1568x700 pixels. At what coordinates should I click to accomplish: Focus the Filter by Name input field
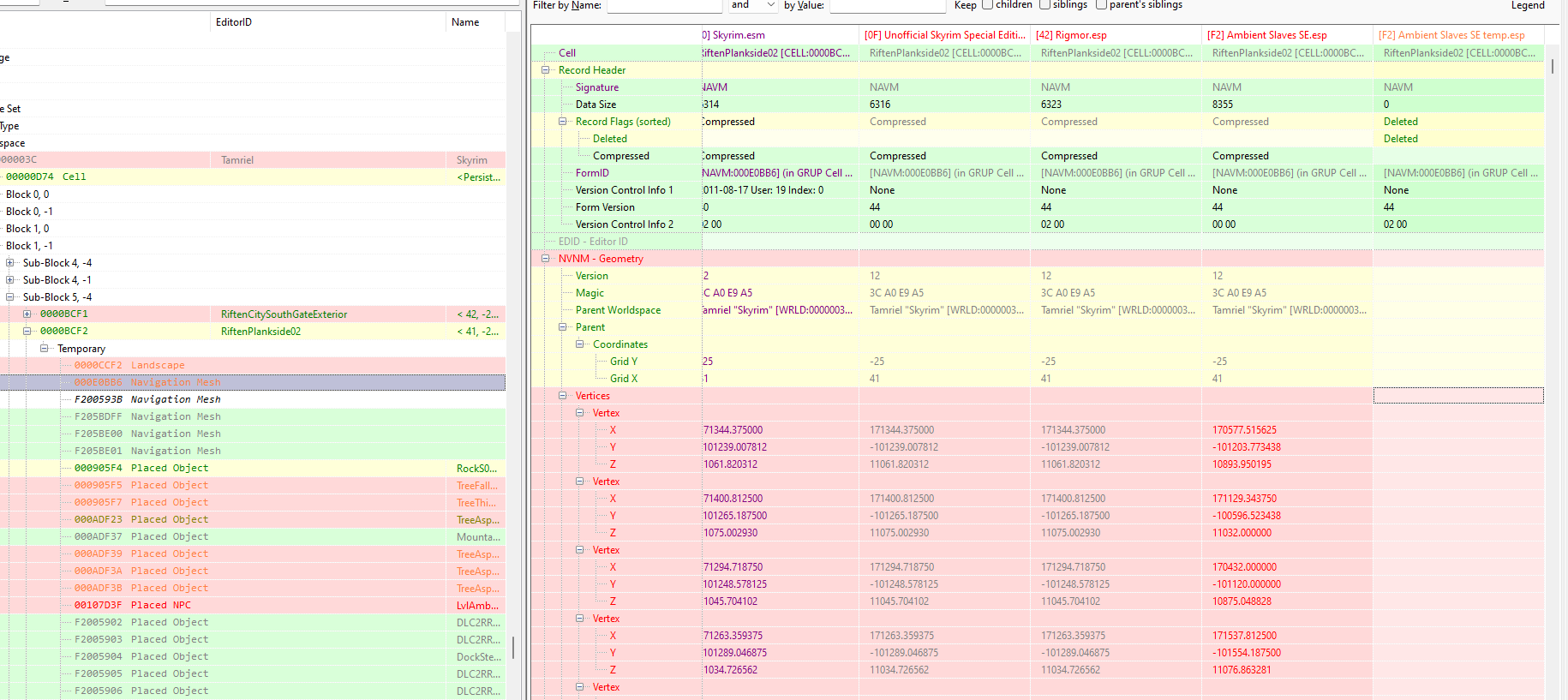(665, 6)
